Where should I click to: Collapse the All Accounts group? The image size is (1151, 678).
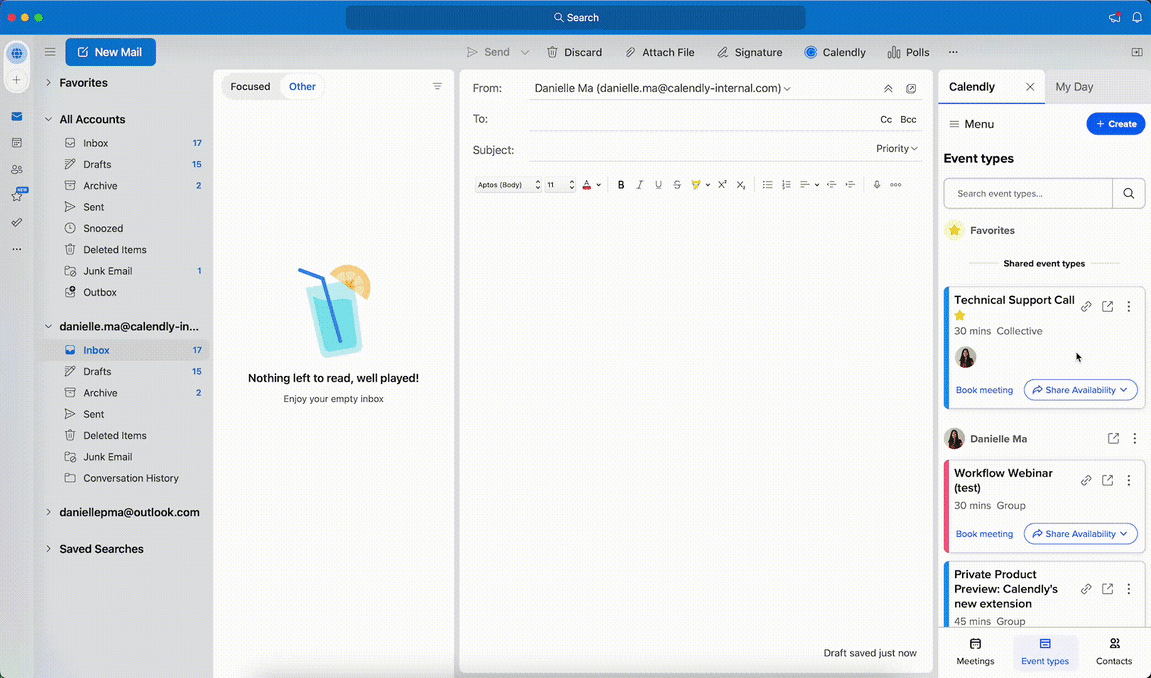[48, 120]
